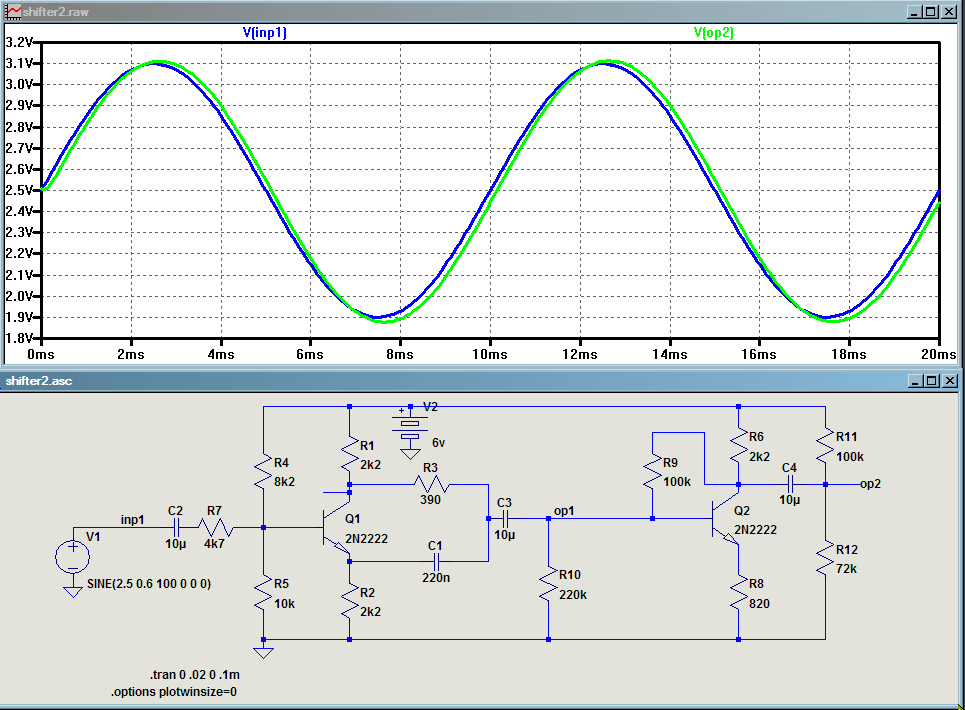Select the V(inp1) trace label
965x710 pixels.
tap(265, 33)
